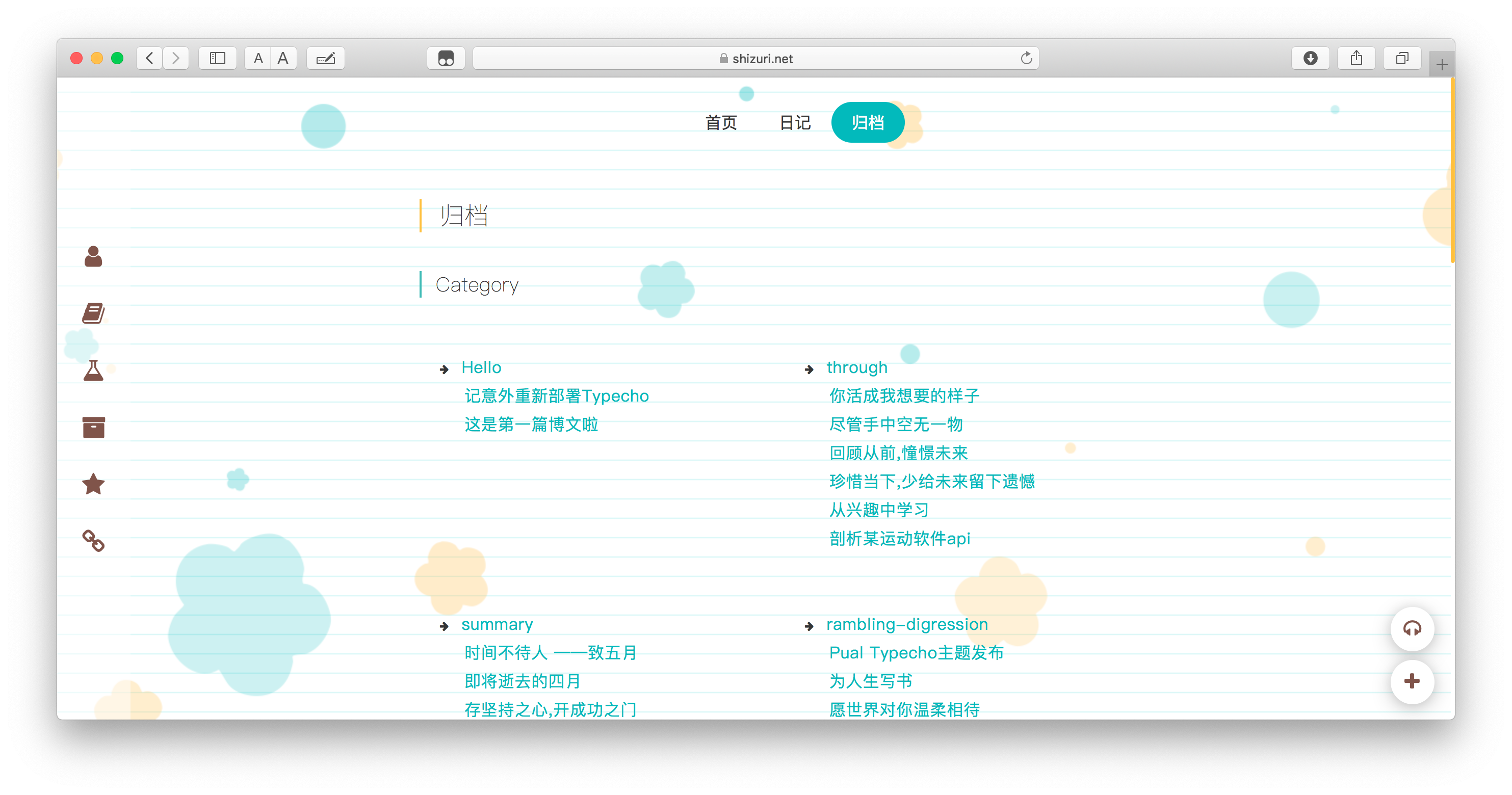Open post Pual Typecho主题发布
This screenshot has width=1512, height=795.
(x=916, y=652)
